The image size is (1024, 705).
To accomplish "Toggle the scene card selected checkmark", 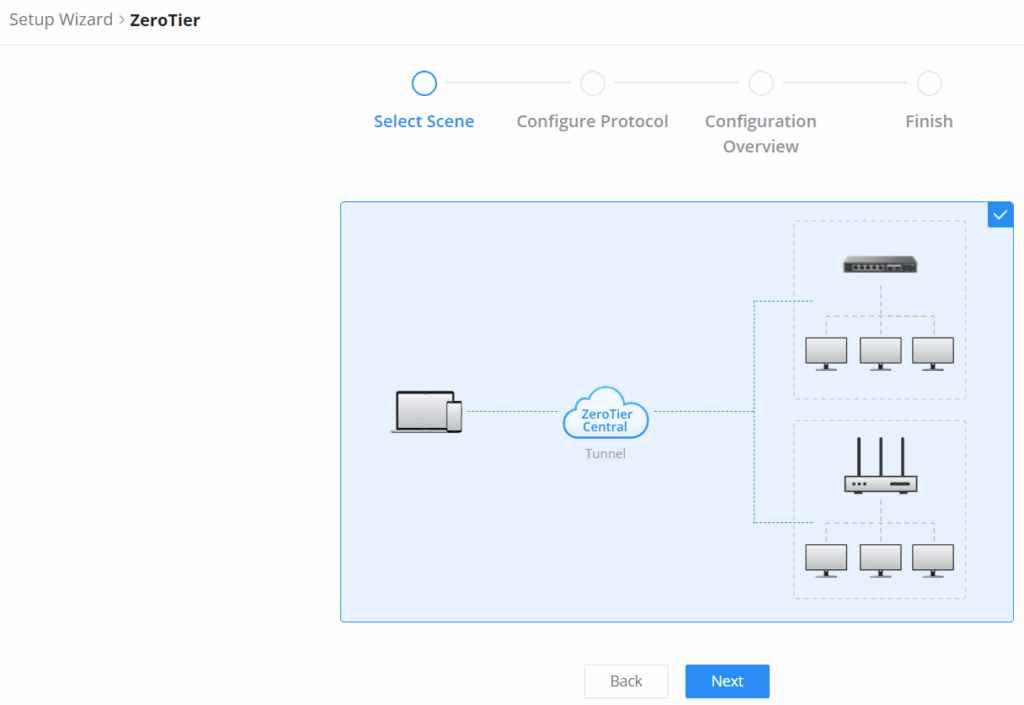I will click(x=1000, y=215).
